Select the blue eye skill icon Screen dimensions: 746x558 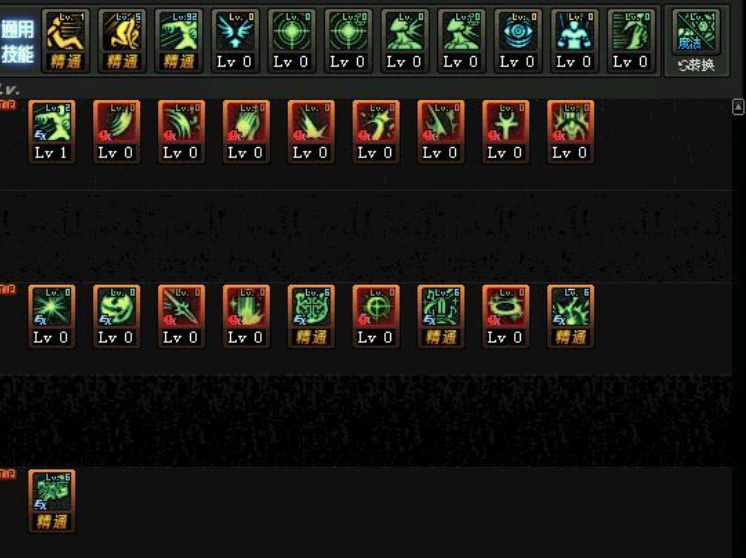click(518, 40)
